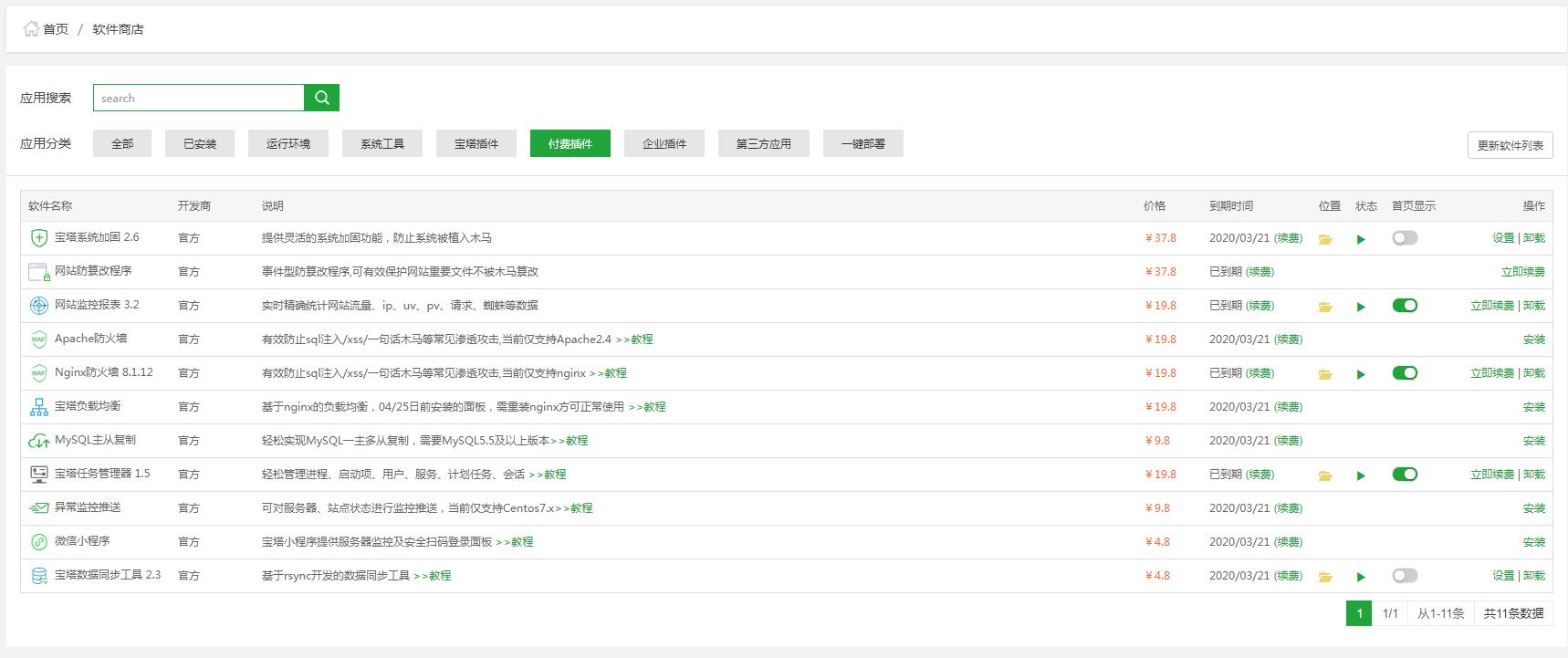Open 设置 for 宝塔系统加固

(x=1503, y=237)
